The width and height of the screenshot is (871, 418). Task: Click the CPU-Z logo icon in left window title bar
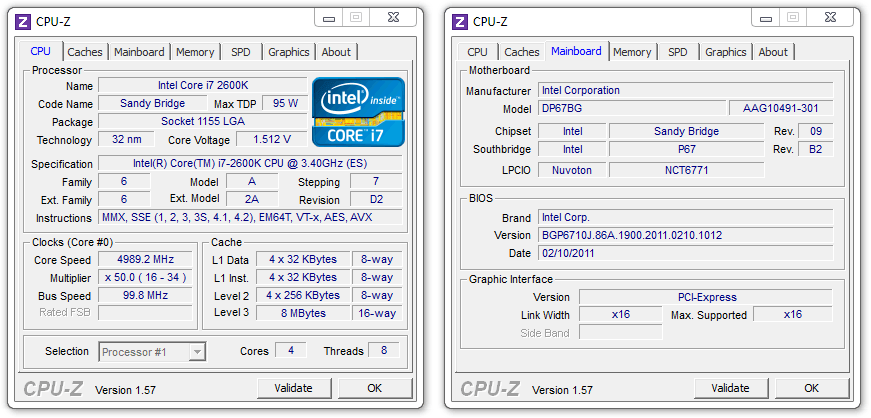point(23,22)
